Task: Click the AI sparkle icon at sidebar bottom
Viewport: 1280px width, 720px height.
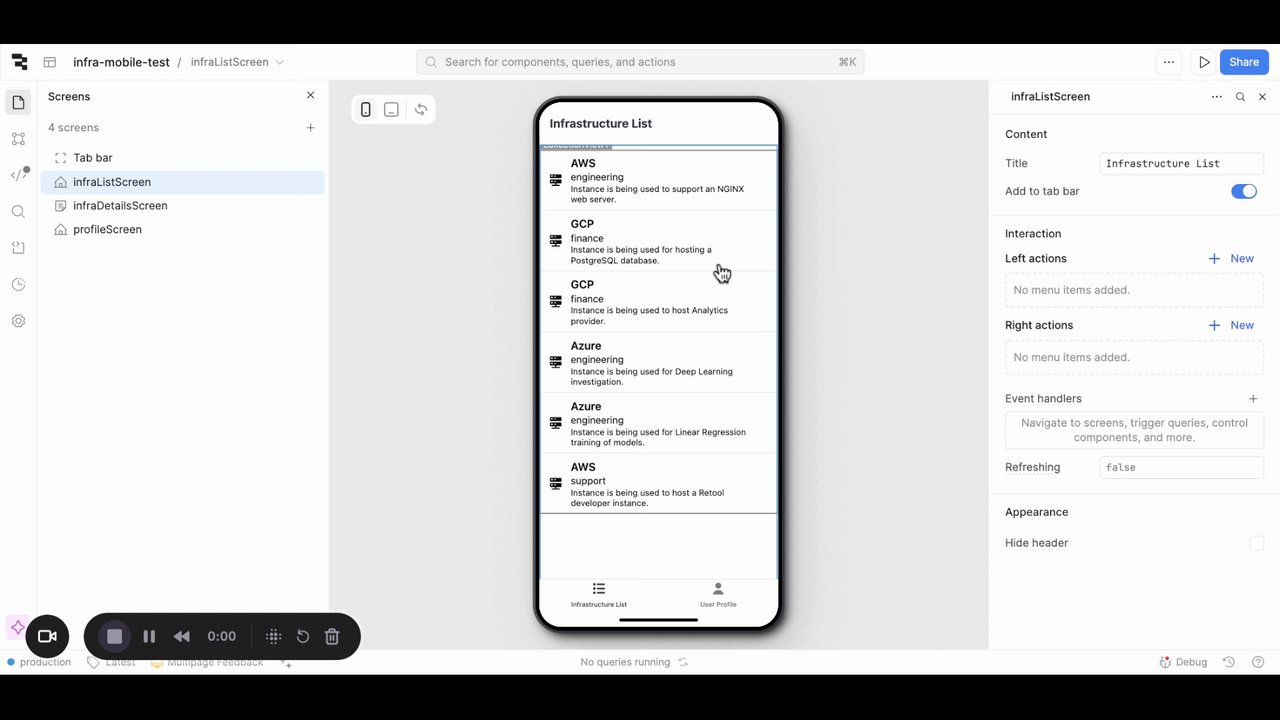Action: [17, 627]
